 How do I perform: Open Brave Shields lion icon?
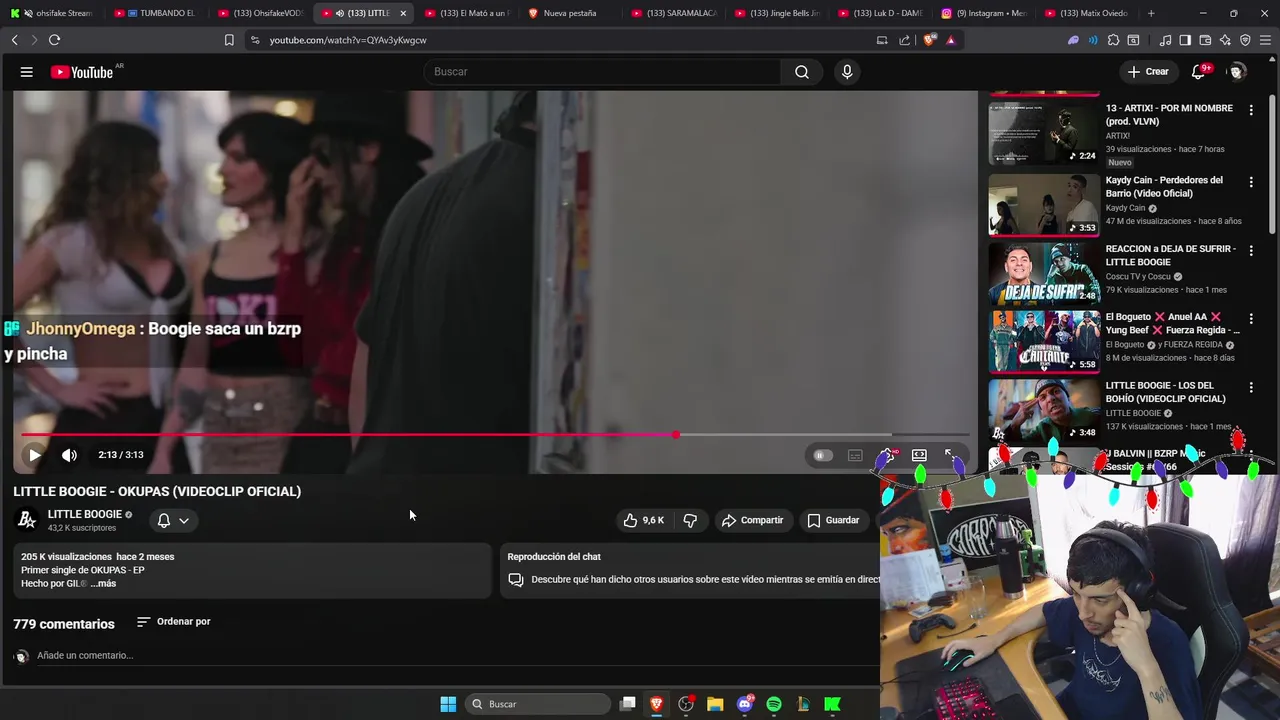coord(930,40)
